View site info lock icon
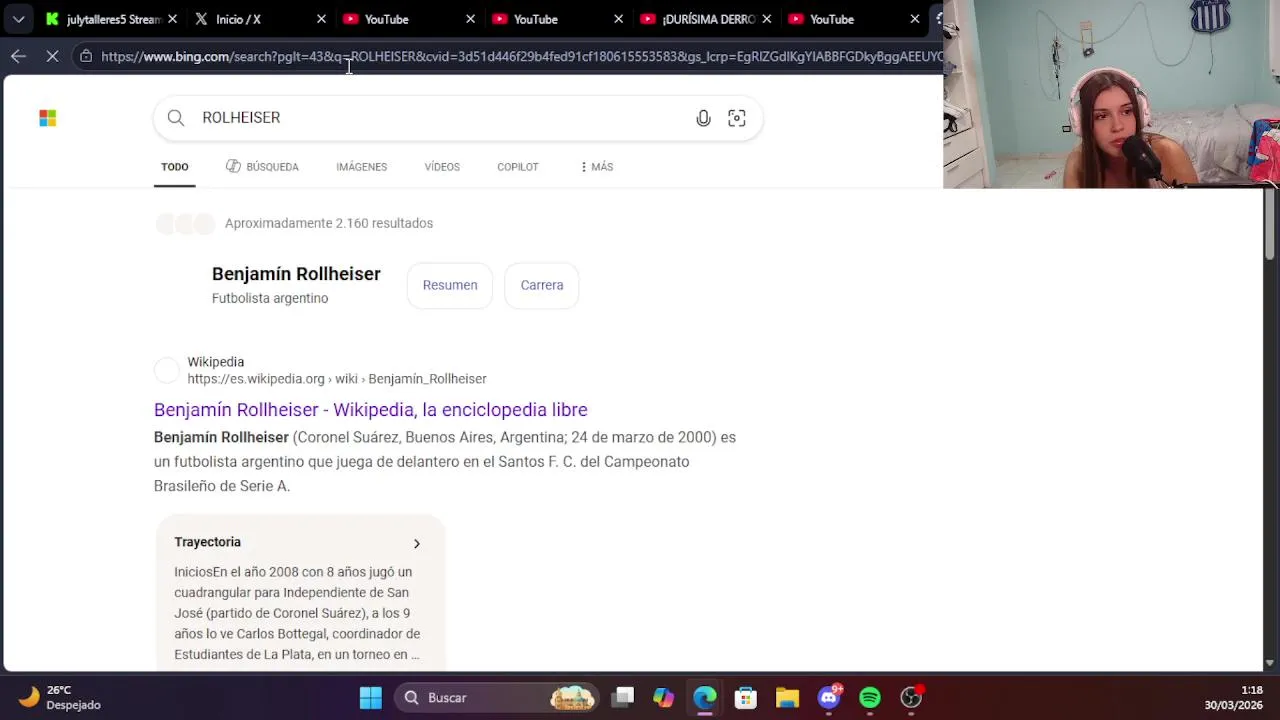1280x720 pixels. [x=86, y=56]
